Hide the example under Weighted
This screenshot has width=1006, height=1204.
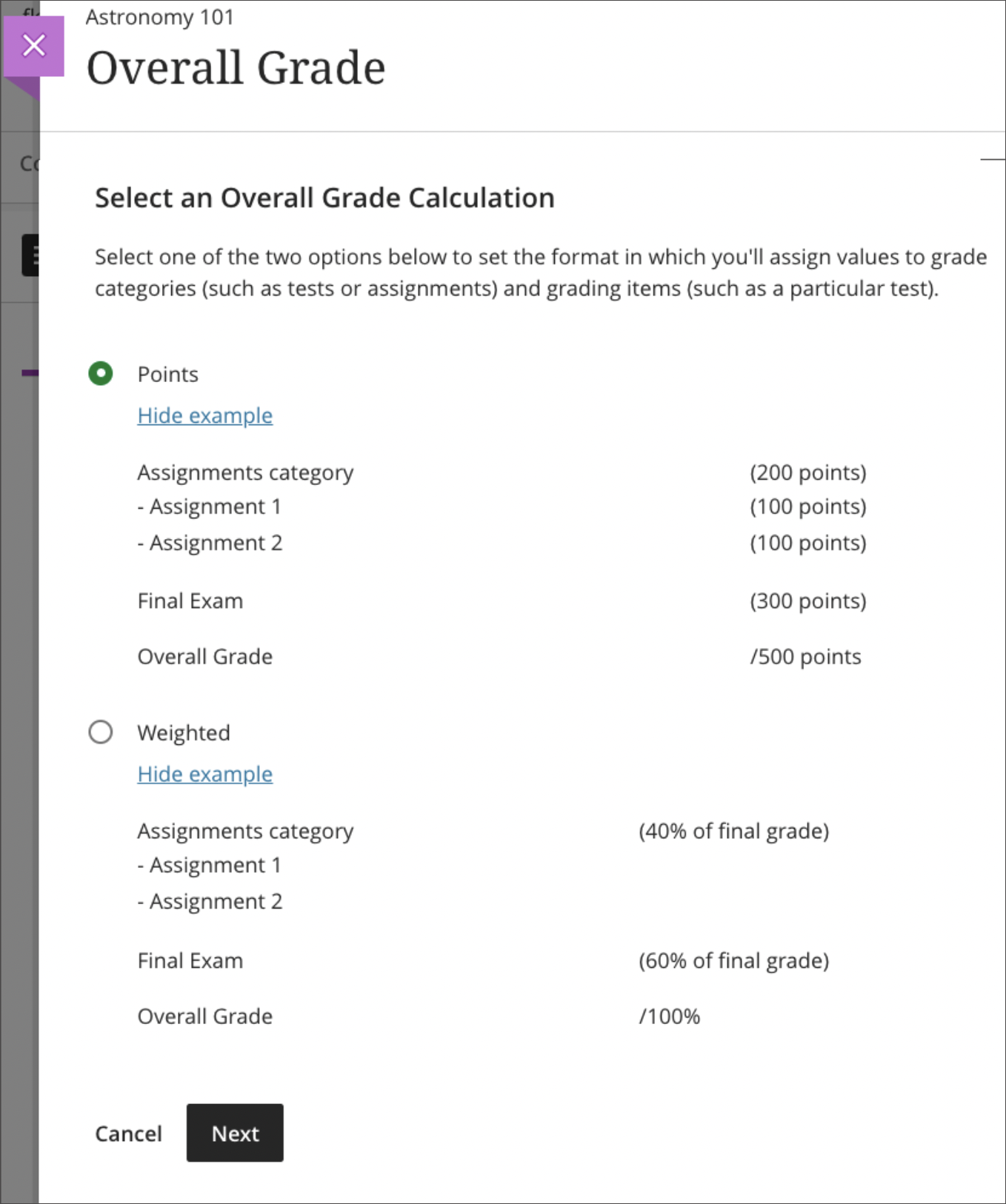(x=204, y=774)
